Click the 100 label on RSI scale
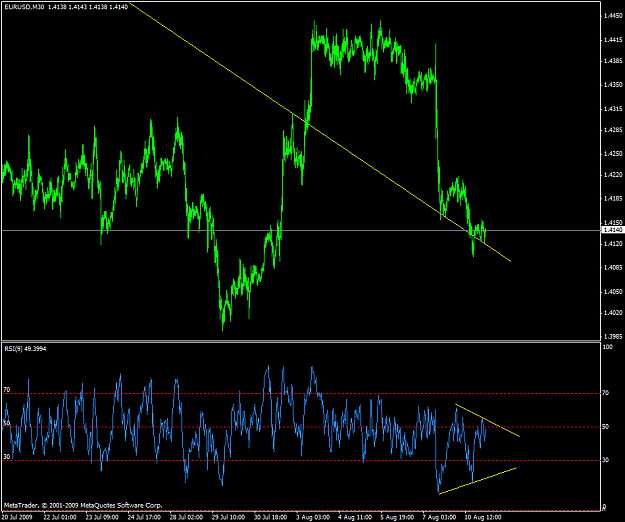This screenshot has width=625, height=522. pos(607,347)
